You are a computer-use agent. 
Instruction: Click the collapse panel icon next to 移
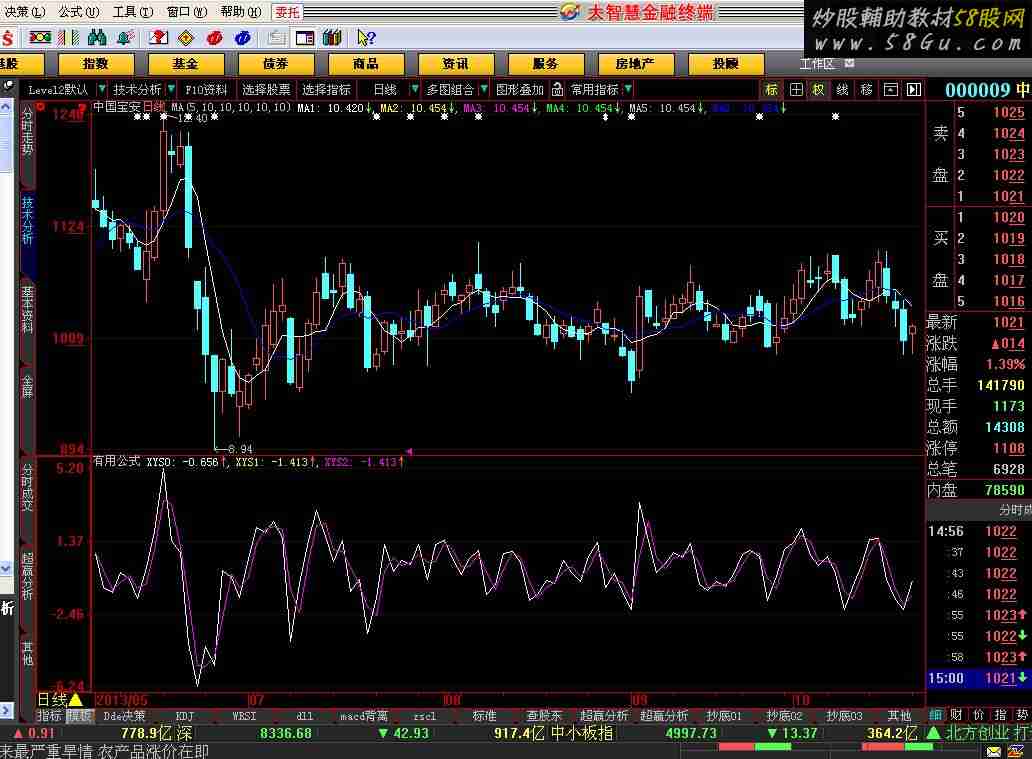tap(890, 89)
